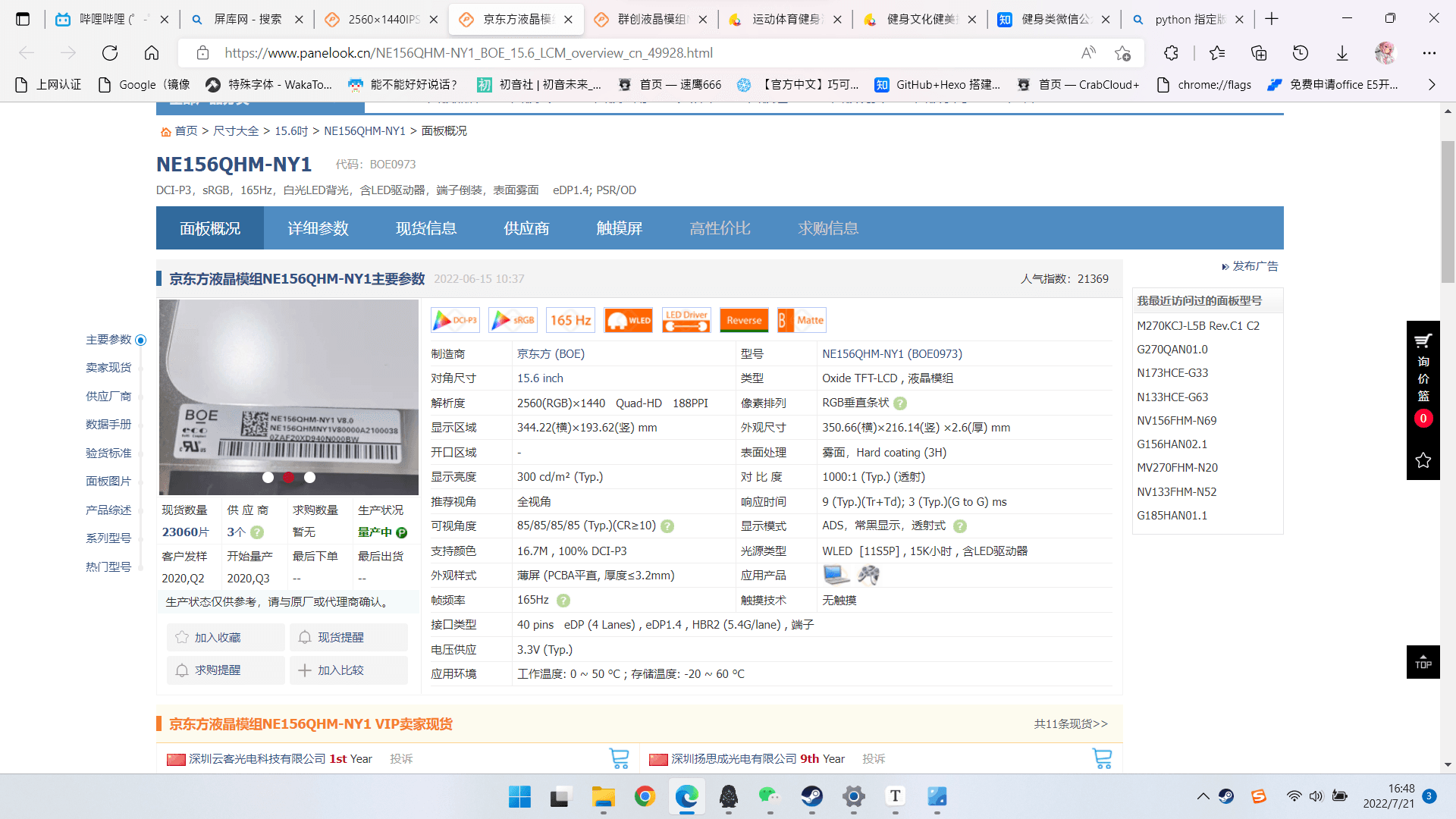The width and height of the screenshot is (1456, 819).
Task: Click cart icon for 深圳扬思成光电有限公司
Action: (x=1102, y=758)
